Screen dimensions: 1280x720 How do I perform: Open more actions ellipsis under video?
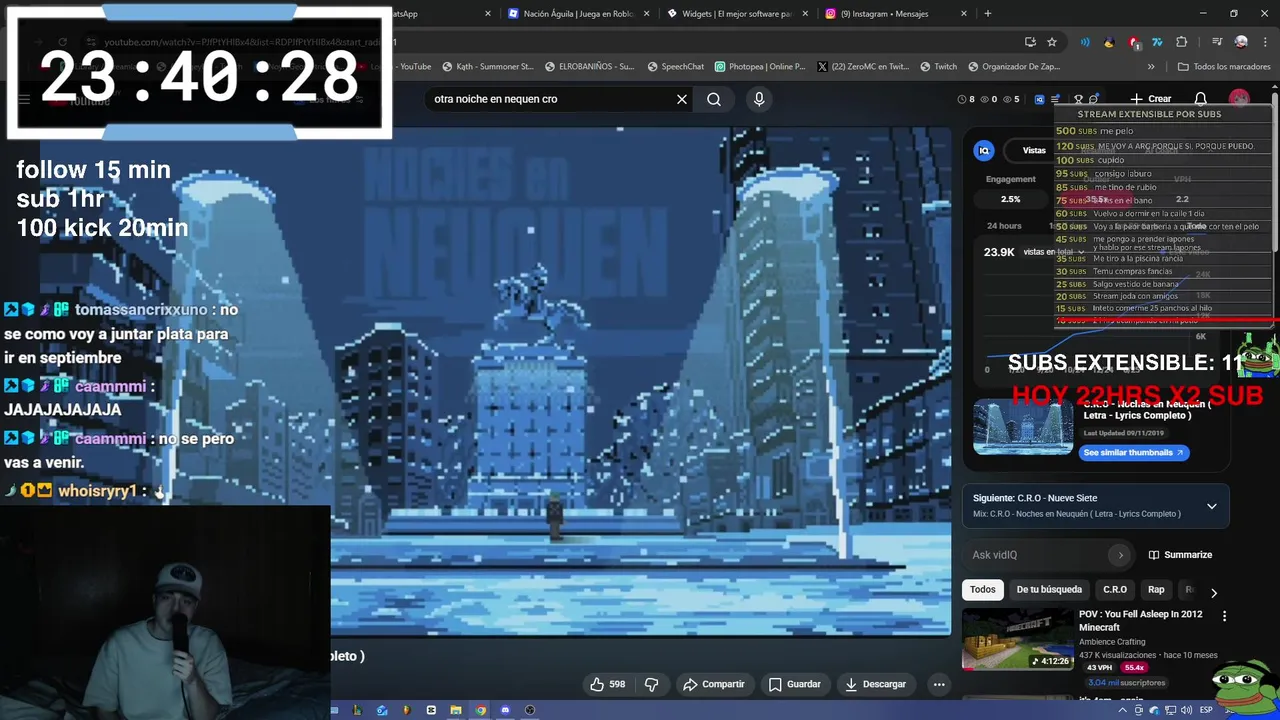pyautogui.click(x=938, y=684)
